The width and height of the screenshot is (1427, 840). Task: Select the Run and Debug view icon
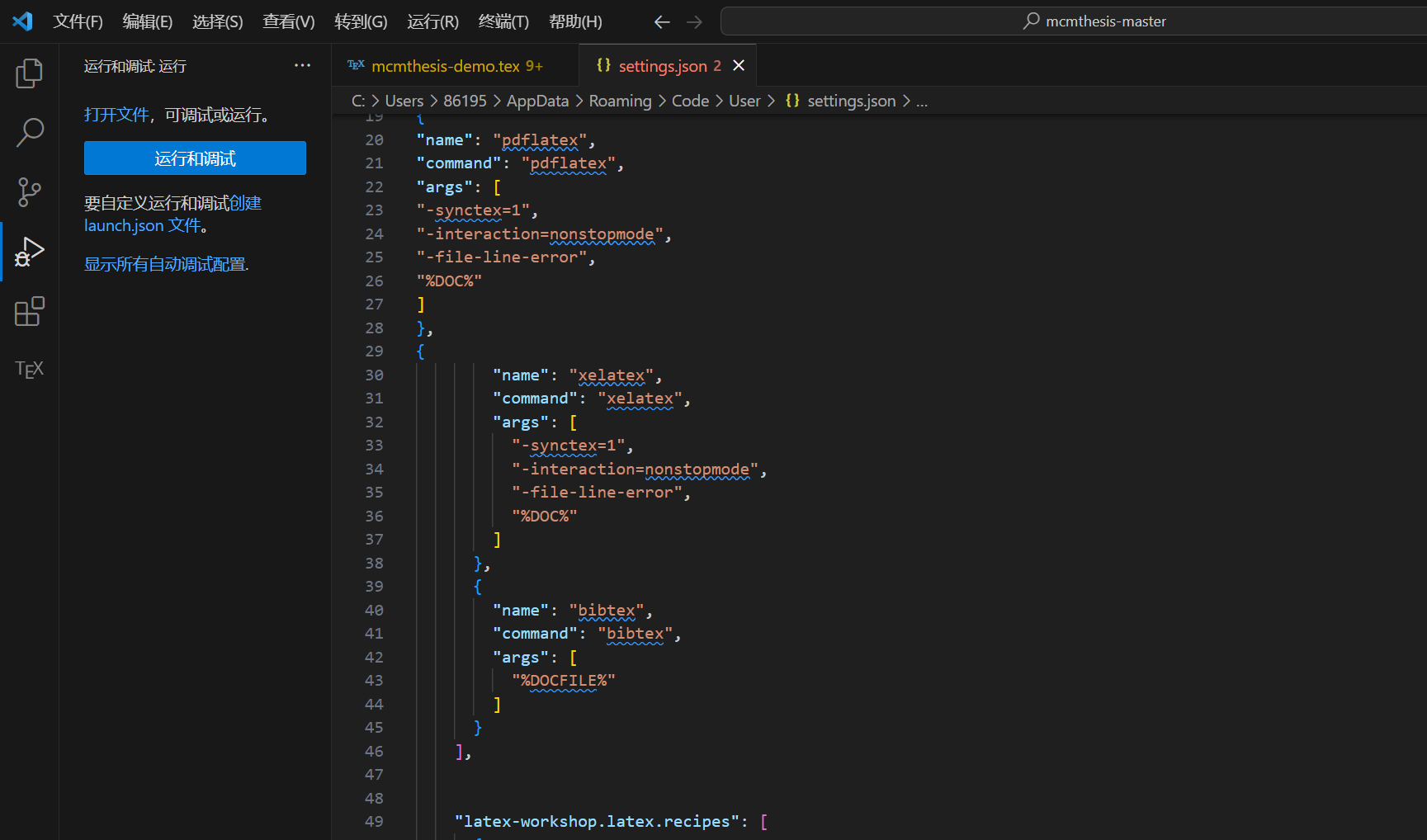(x=29, y=252)
